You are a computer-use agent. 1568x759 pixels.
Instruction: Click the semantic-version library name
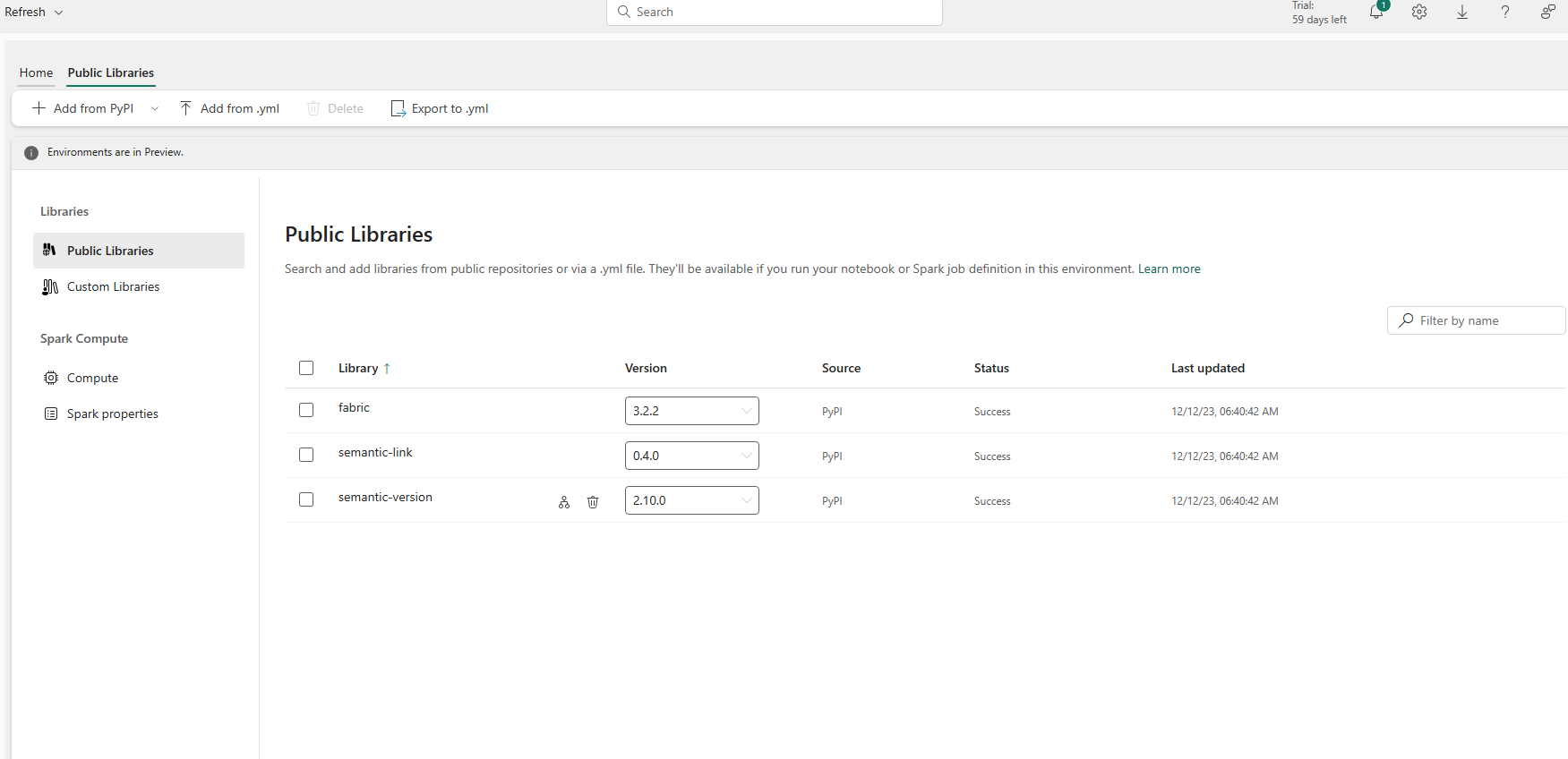(x=385, y=497)
